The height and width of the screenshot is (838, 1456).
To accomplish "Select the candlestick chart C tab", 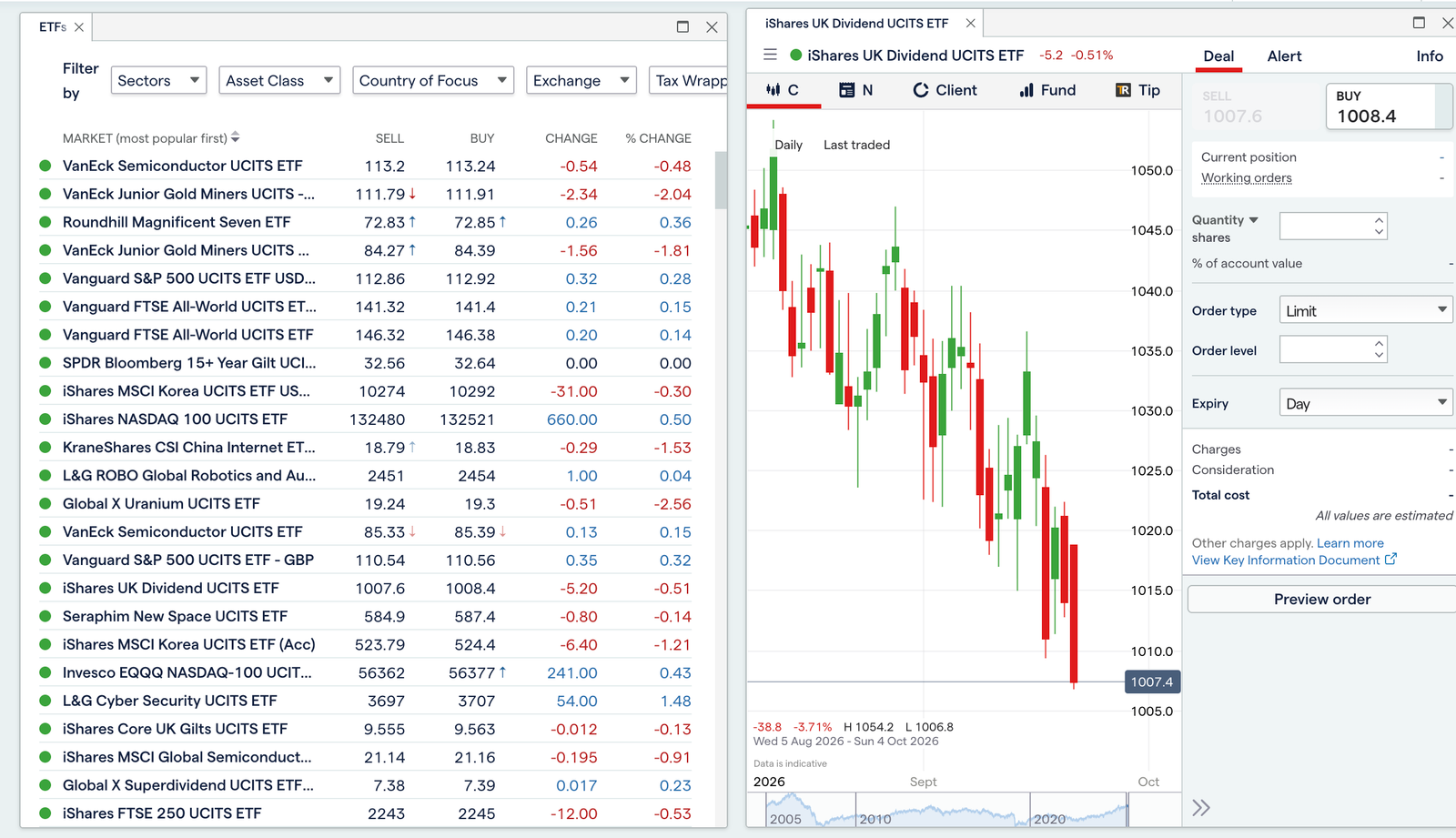I will (783, 90).
